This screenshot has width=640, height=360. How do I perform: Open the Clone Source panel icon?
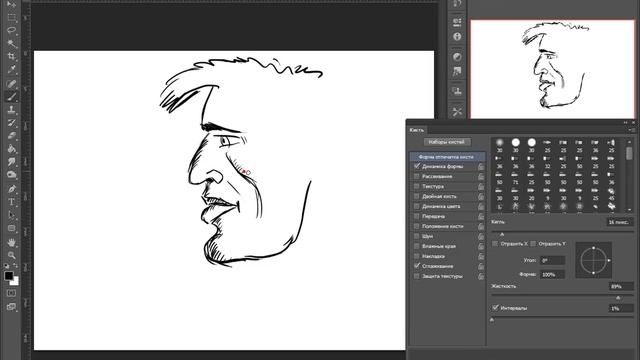(x=457, y=91)
